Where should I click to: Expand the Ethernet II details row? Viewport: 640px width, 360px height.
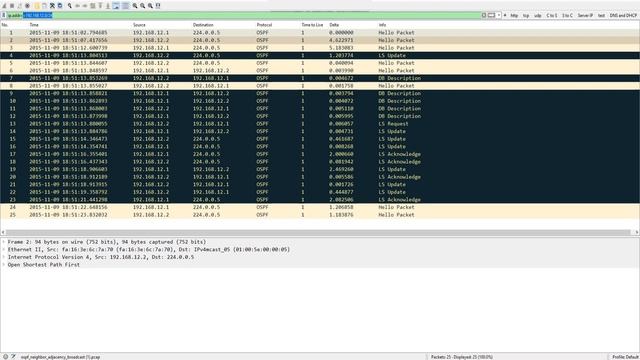(x=4, y=249)
